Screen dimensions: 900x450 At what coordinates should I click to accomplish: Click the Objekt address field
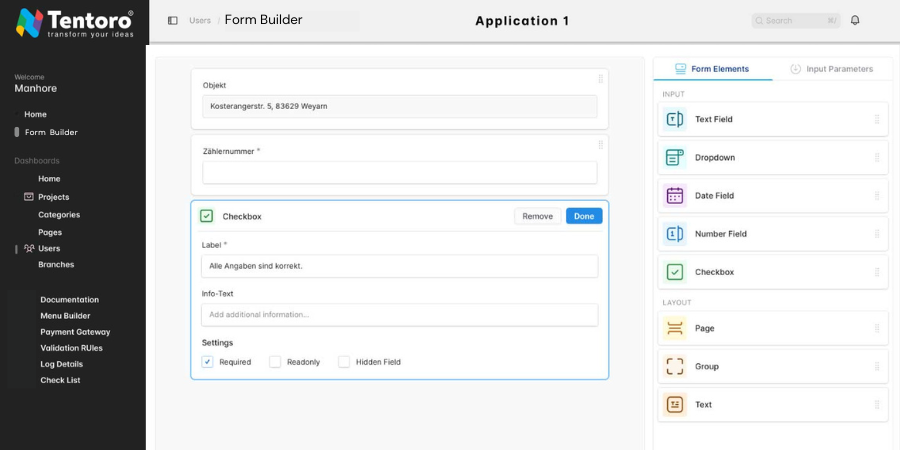(399, 106)
